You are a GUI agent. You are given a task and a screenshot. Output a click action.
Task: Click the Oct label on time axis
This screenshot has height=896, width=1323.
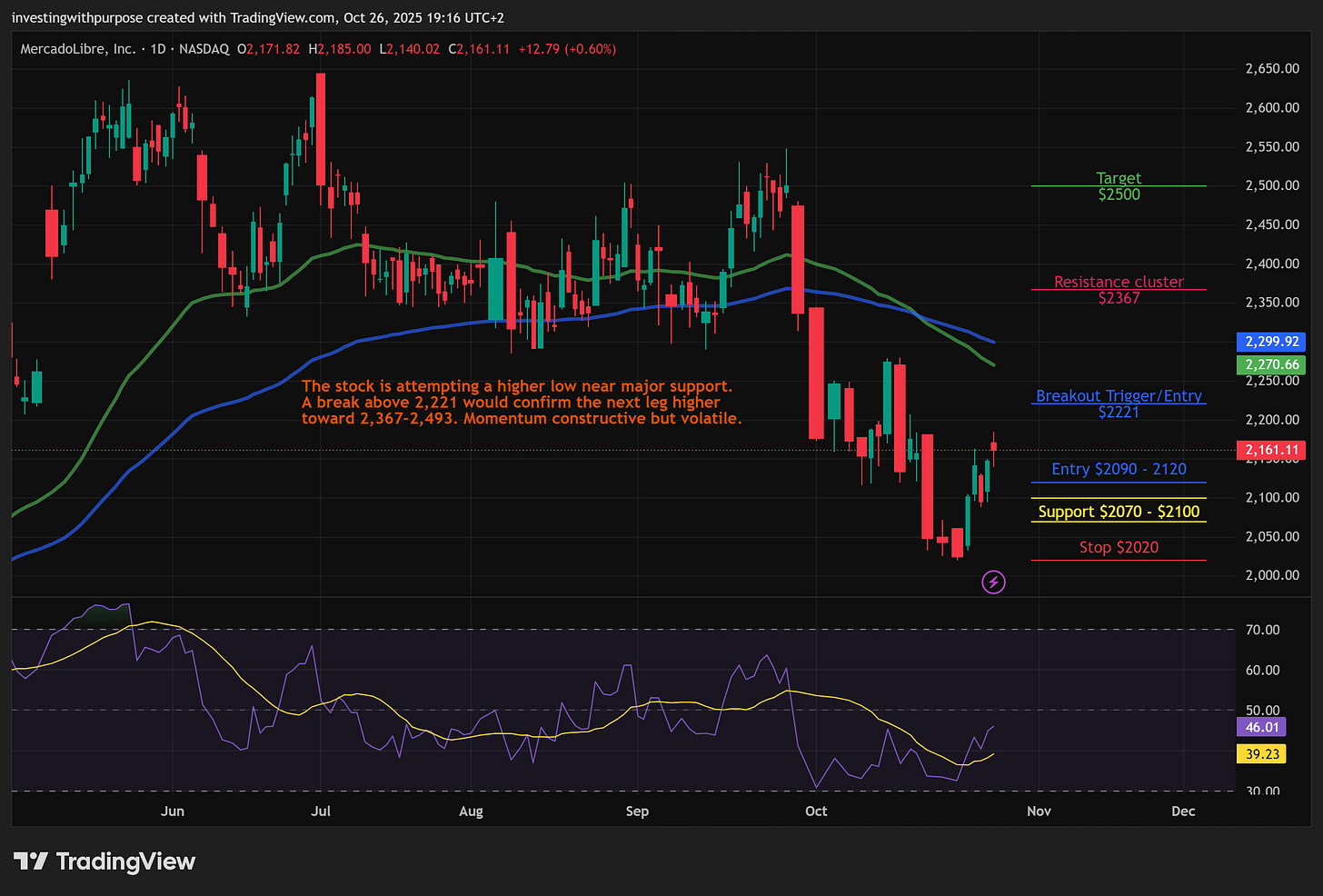click(x=816, y=811)
